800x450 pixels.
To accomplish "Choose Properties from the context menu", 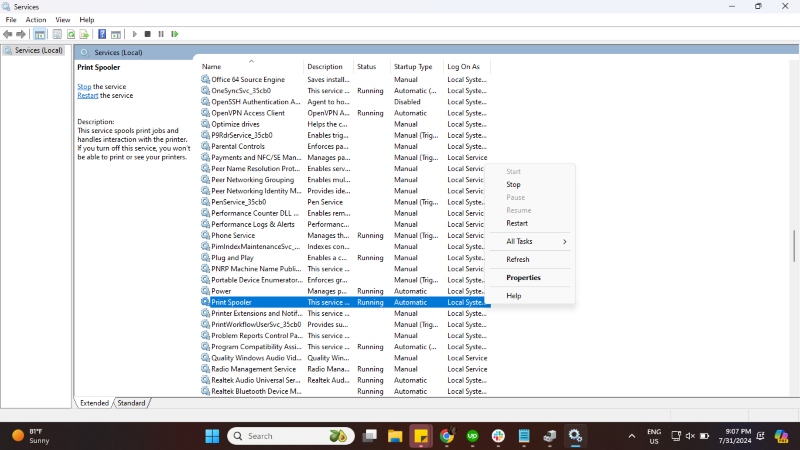I will click(x=523, y=278).
